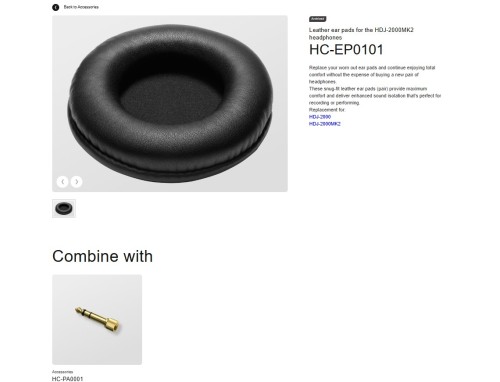Screen dimensions: 500x382
Task: Advance to the next product image
Action: [76, 182]
